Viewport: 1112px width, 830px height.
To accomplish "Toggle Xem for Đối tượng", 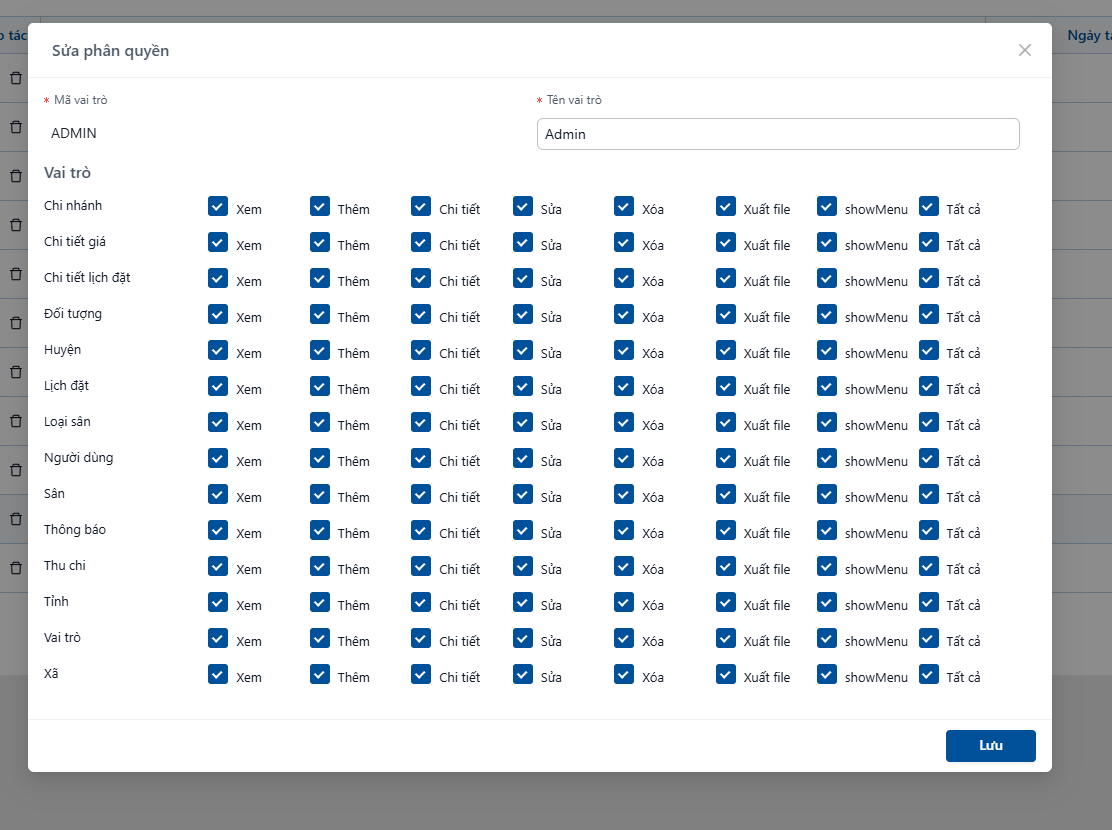I will click(x=218, y=314).
